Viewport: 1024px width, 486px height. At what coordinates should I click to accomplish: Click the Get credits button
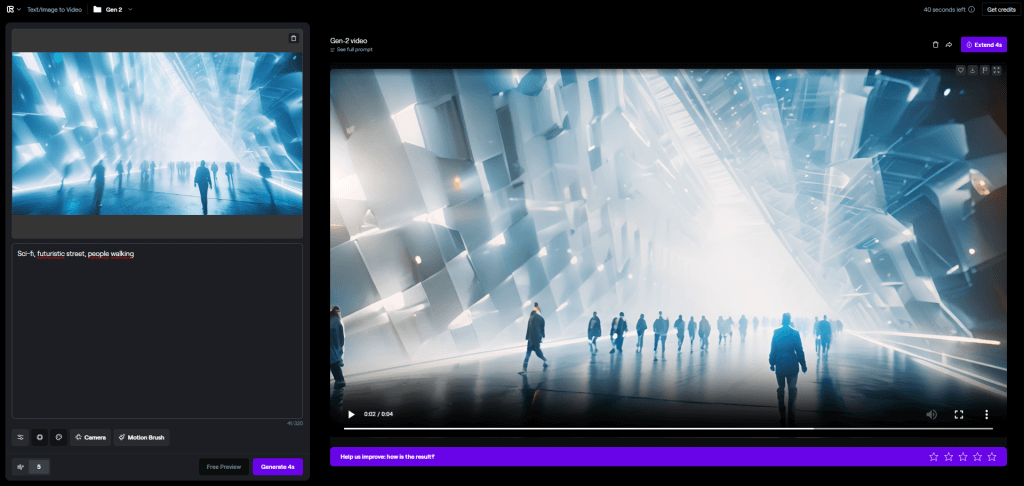click(x=1000, y=9)
